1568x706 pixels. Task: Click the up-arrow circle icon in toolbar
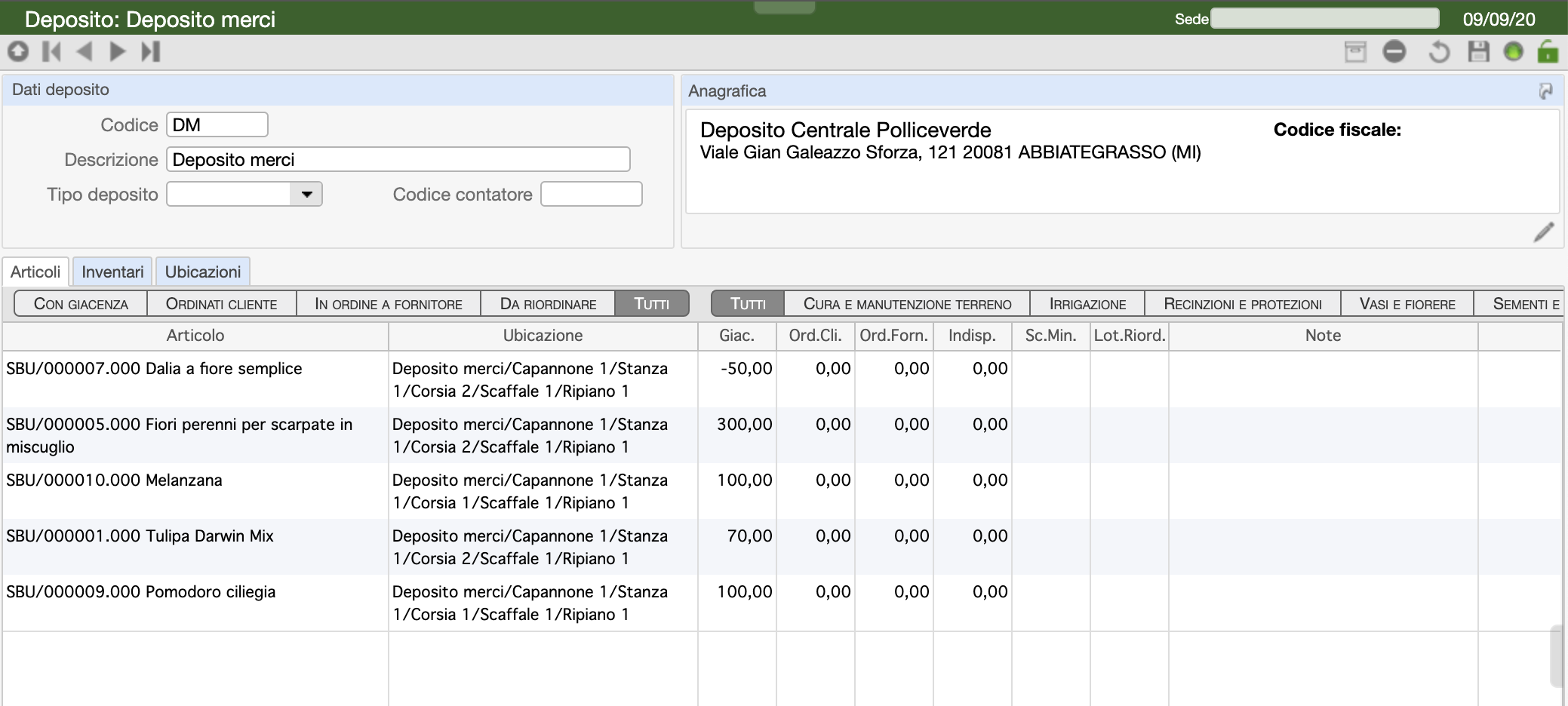point(18,51)
